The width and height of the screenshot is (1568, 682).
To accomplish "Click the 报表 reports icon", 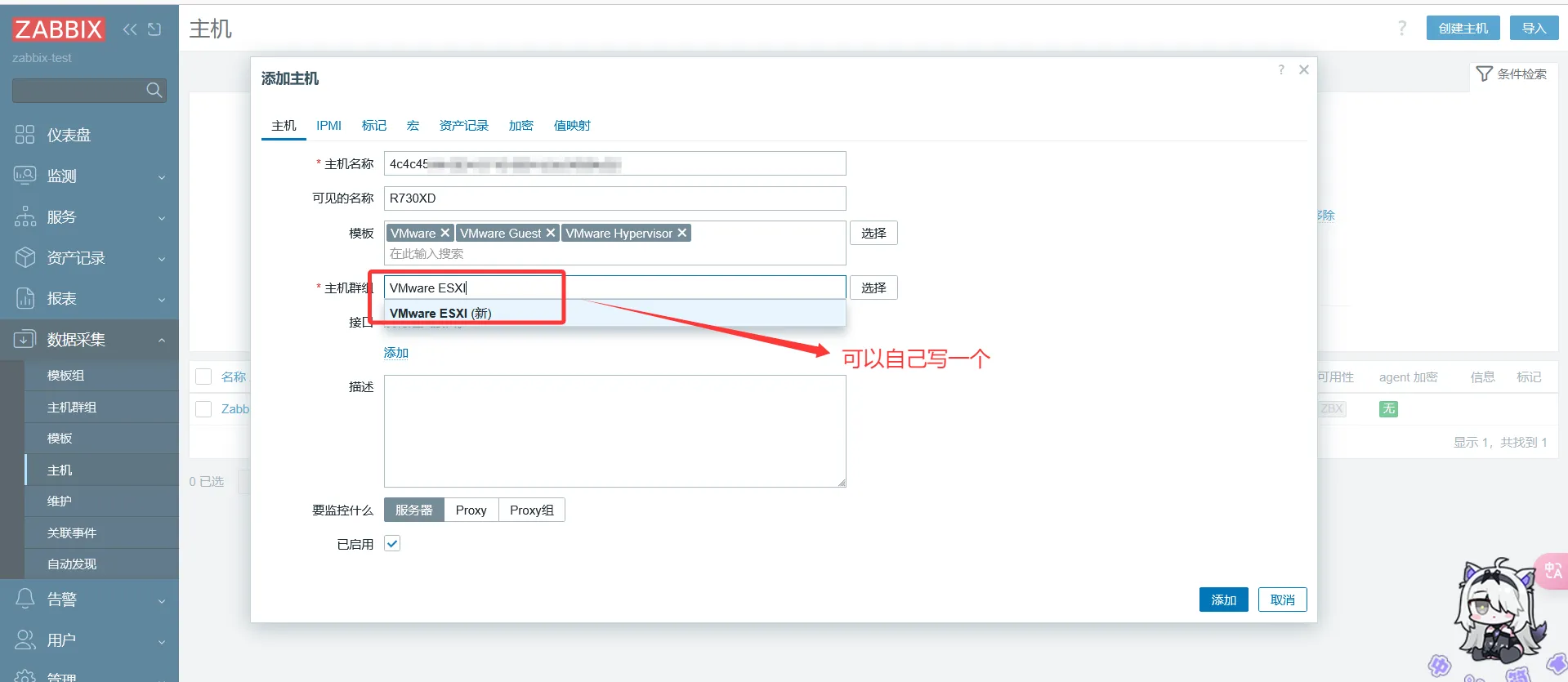I will tap(25, 298).
